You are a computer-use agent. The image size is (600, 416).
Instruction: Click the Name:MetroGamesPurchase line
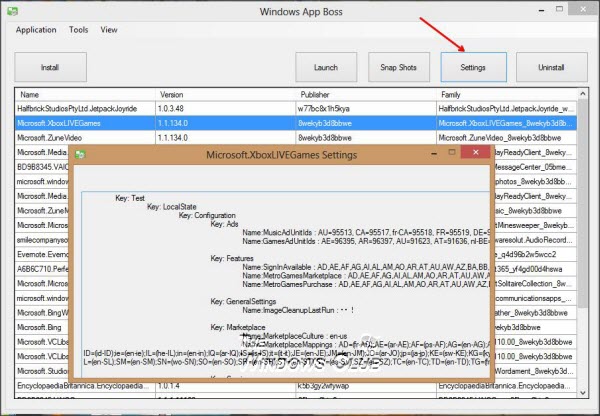click(366, 284)
